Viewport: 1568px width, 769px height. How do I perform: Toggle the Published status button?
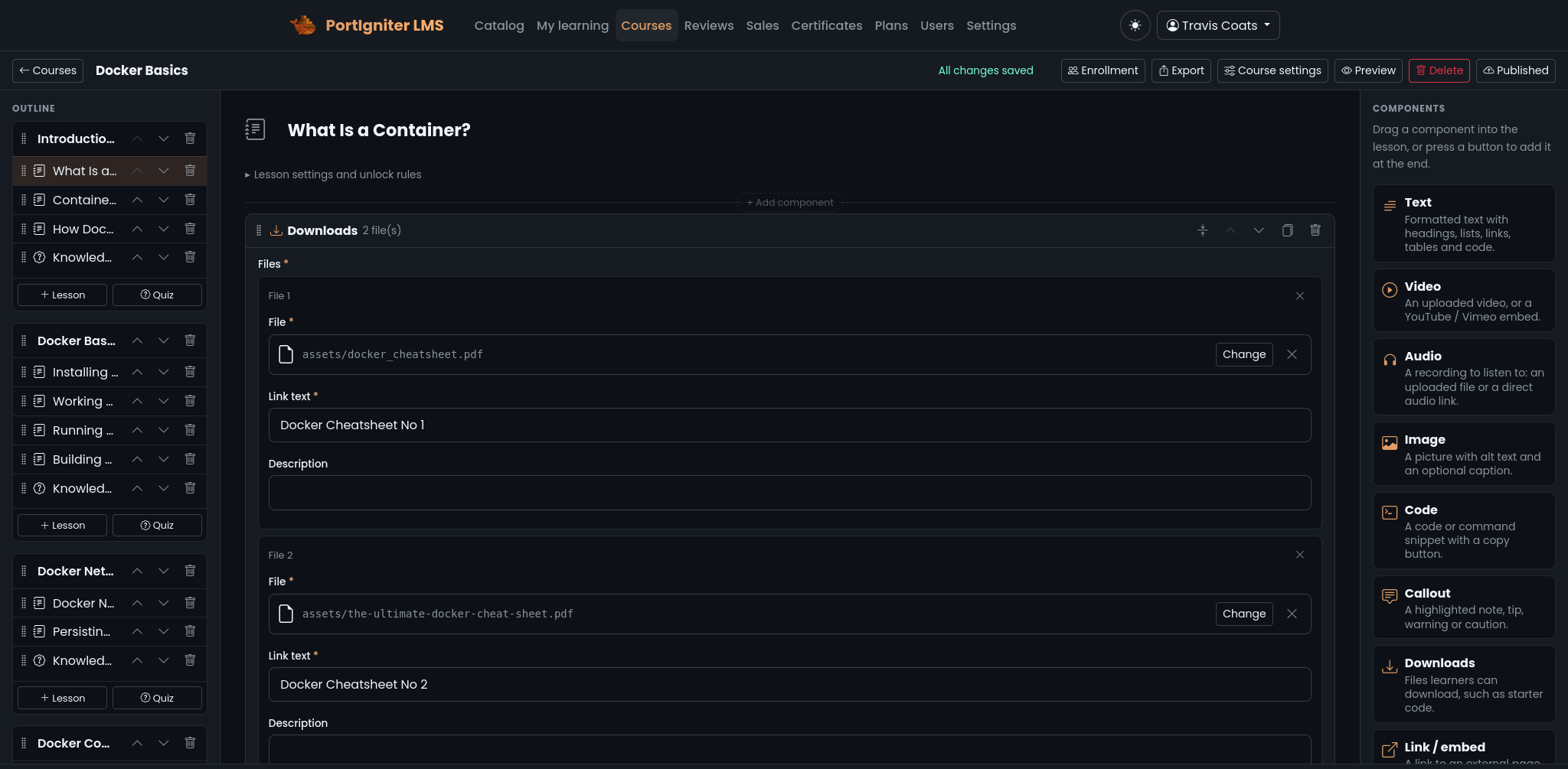[x=1515, y=70]
